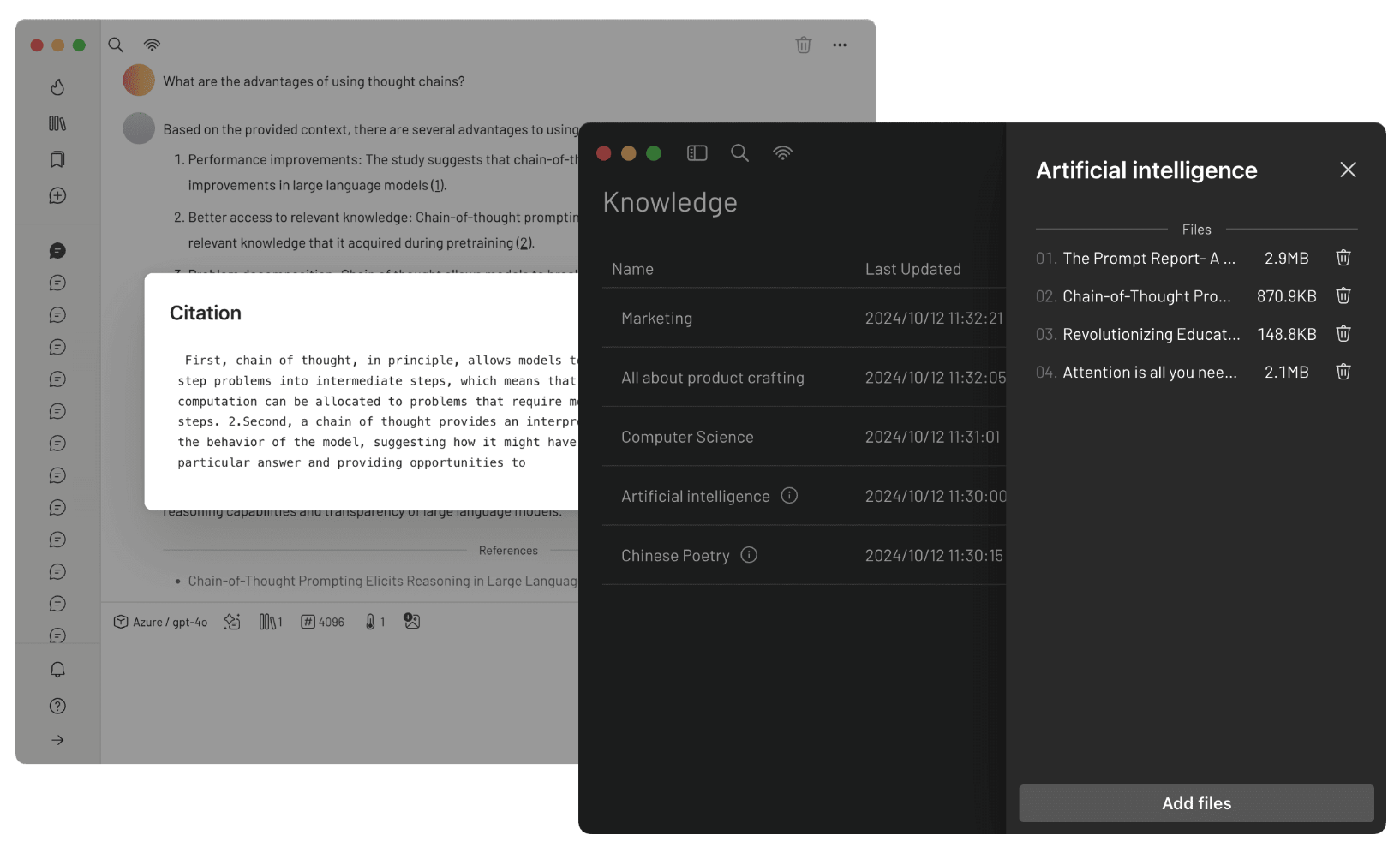Viewport: 1400px width, 853px height.
Task: Open the Marketing knowledge base entry
Action: tap(656, 318)
